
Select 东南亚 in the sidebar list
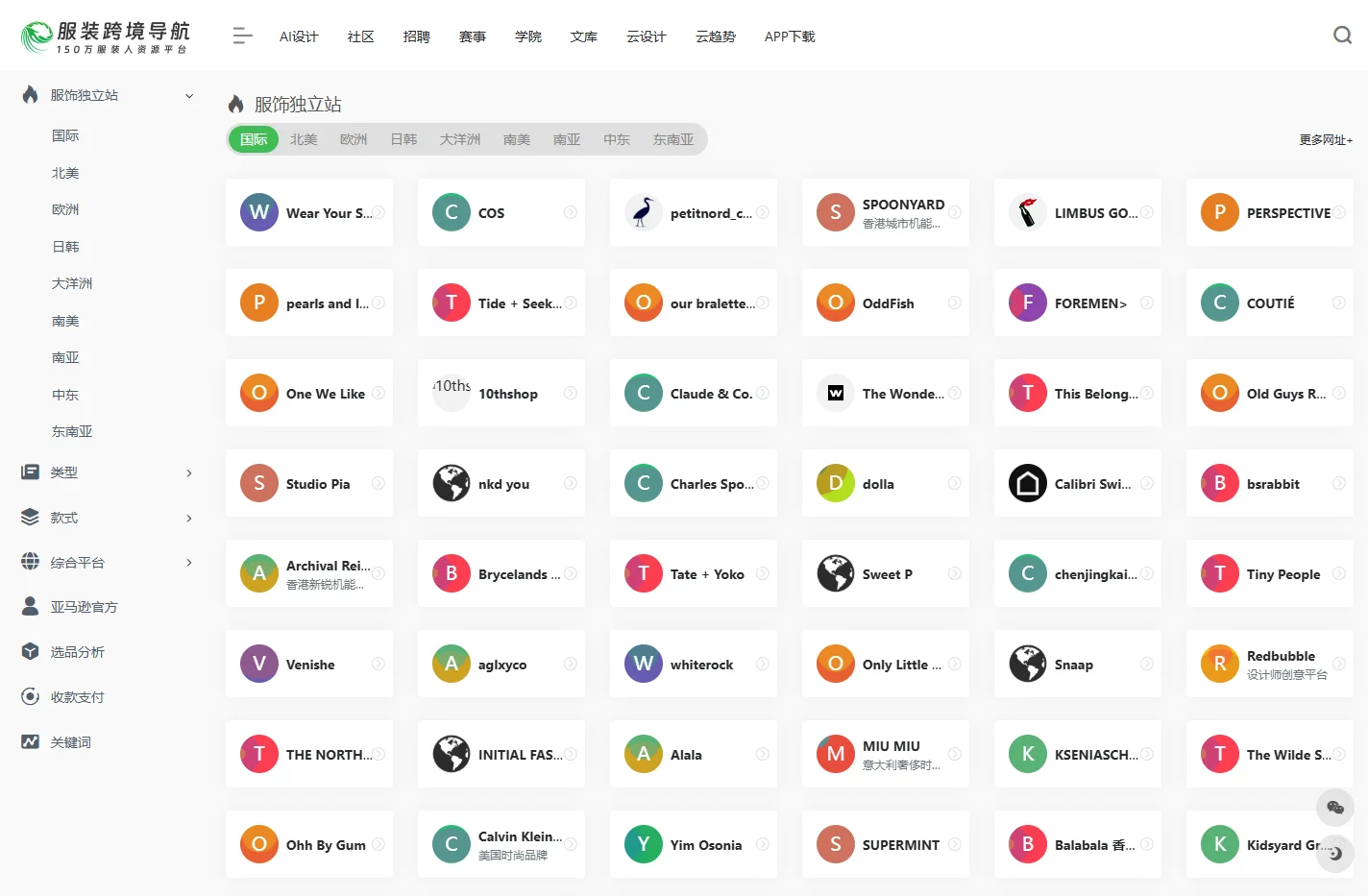(72, 431)
